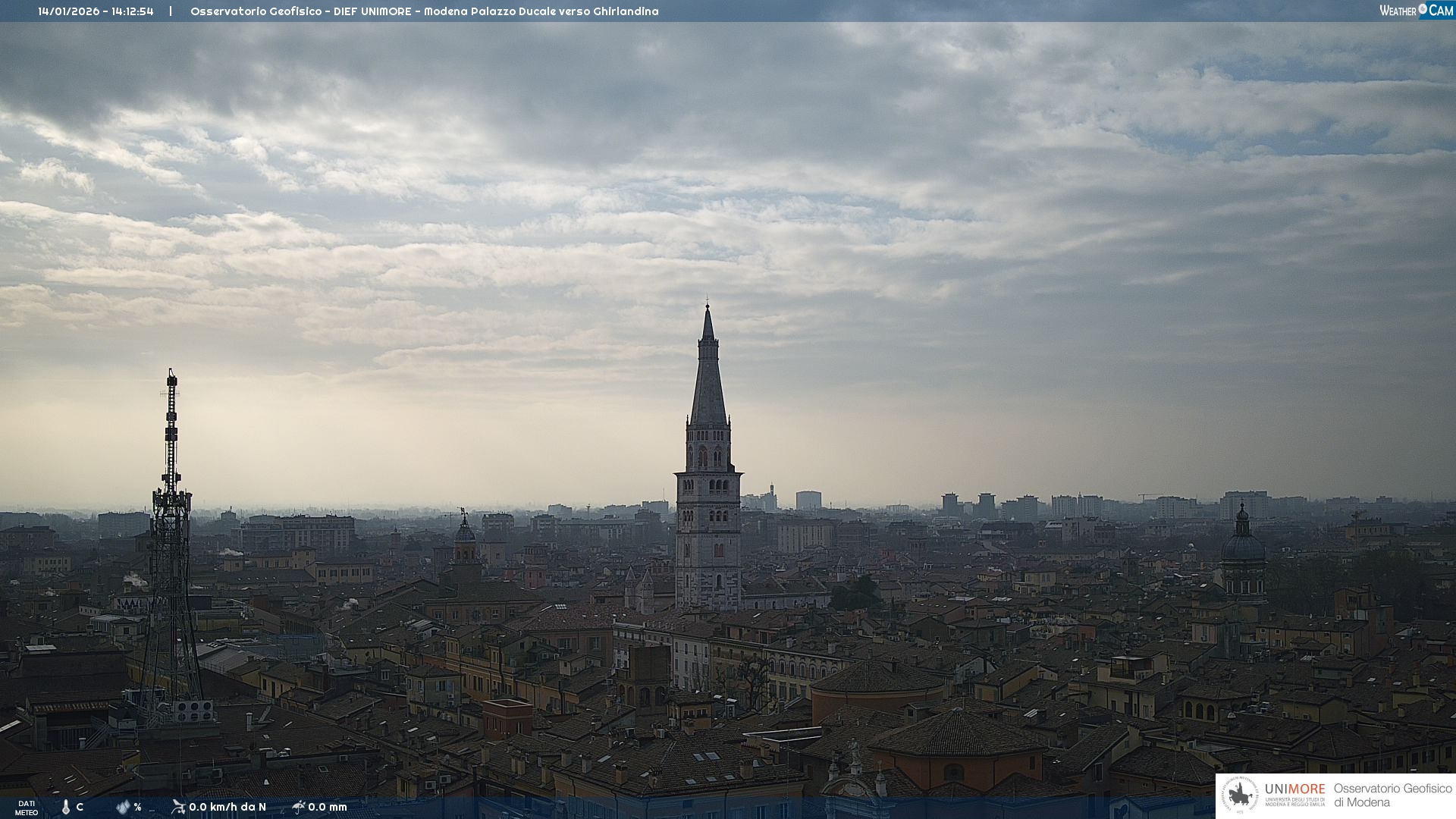Click the WeatherCAM camera lens icon
Viewport: 1456px width, 819px height.
[1423, 10]
